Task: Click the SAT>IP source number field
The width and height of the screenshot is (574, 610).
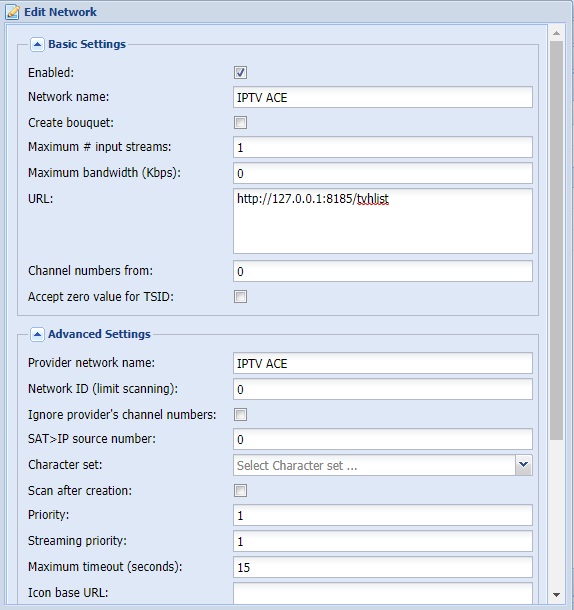Action: click(383, 439)
